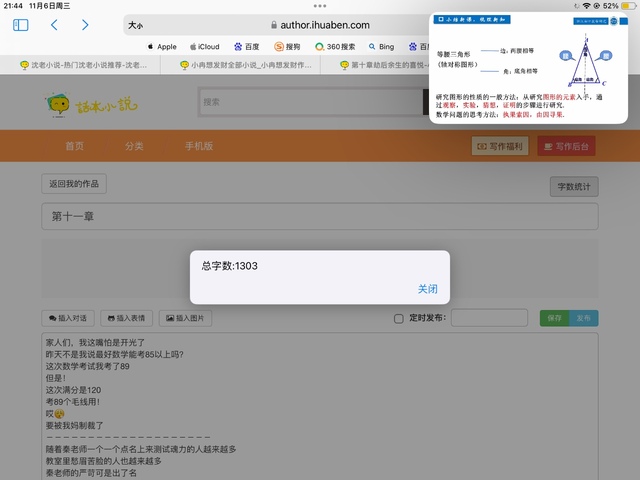
Task: Click the chapter title field 第十一章
Action: coord(319,216)
